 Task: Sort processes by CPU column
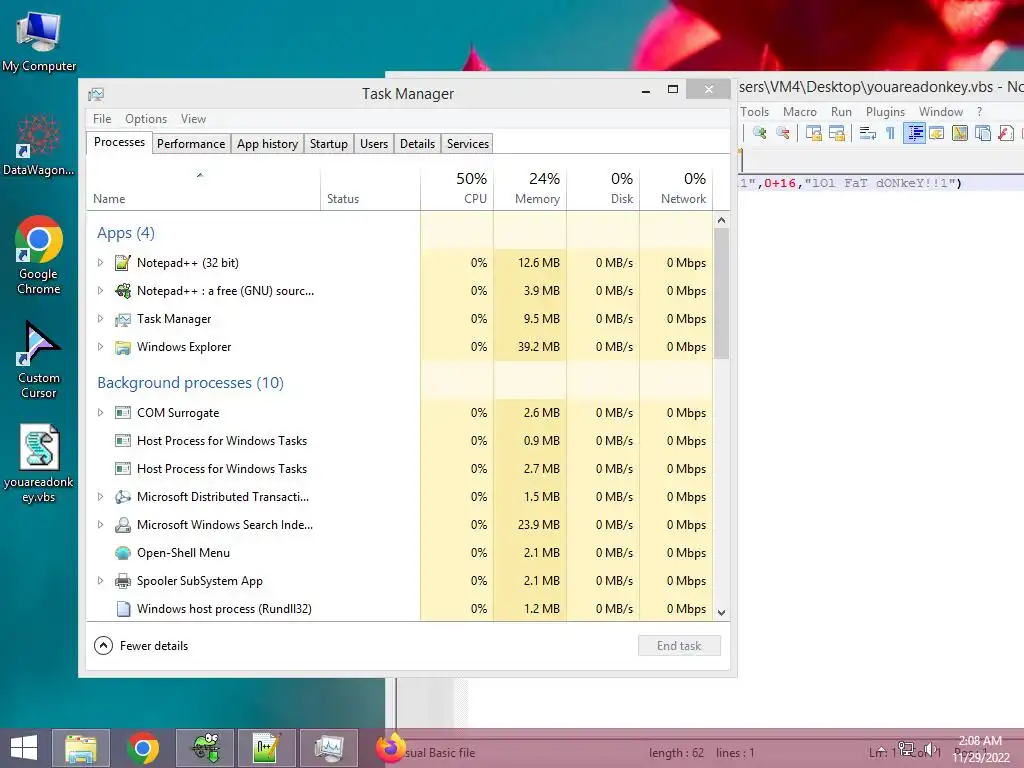point(457,188)
